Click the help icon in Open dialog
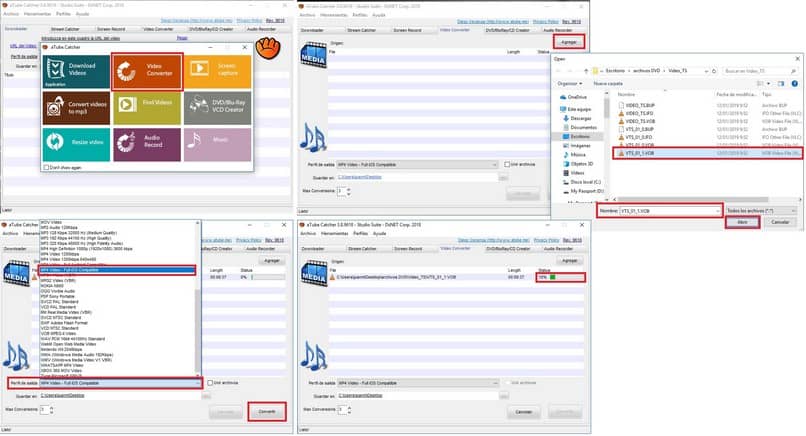806x436 pixels. (x=795, y=83)
